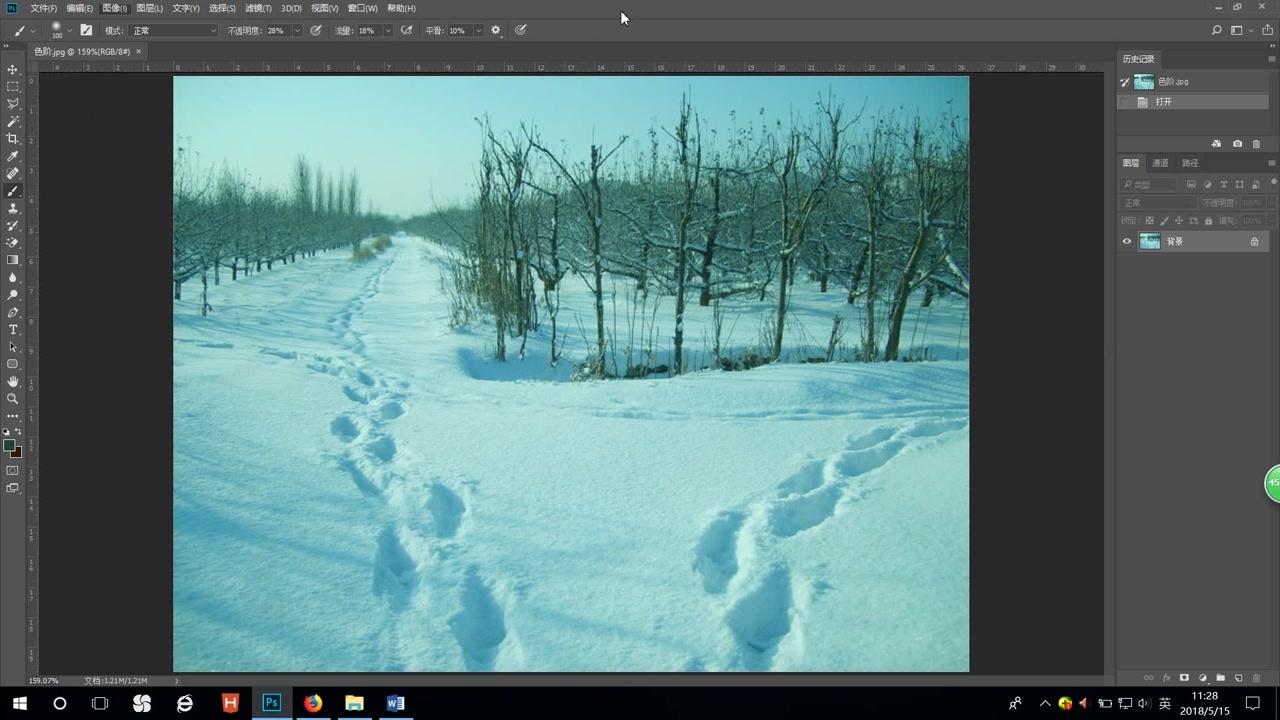
Task: Toggle pressure for opacity button
Action: pyautogui.click(x=316, y=30)
